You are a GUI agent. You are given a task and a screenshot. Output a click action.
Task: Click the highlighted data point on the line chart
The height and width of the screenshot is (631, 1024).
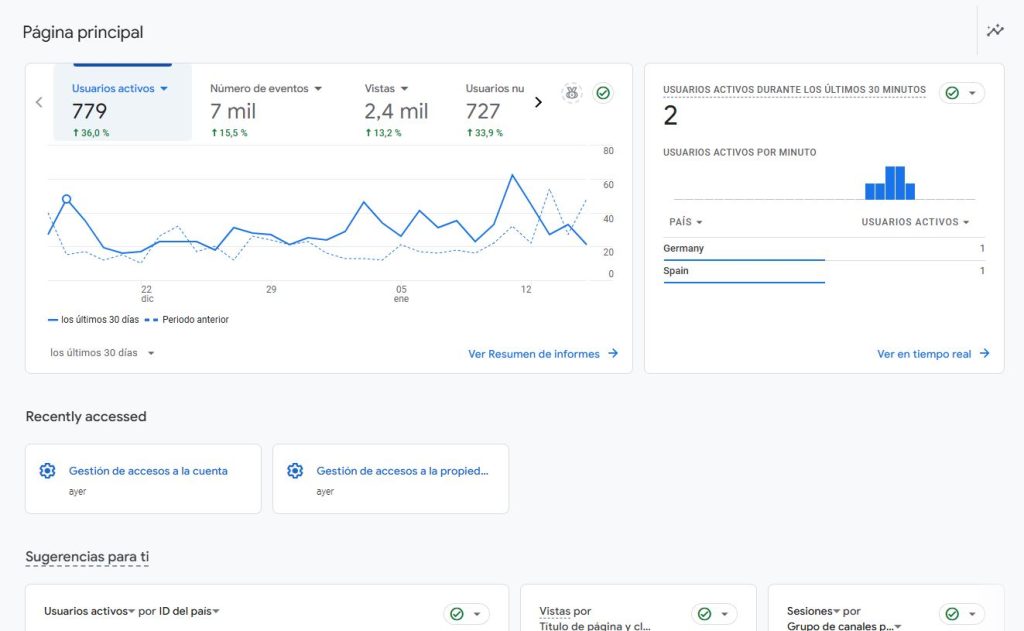pyautogui.click(x=66, y=199)
